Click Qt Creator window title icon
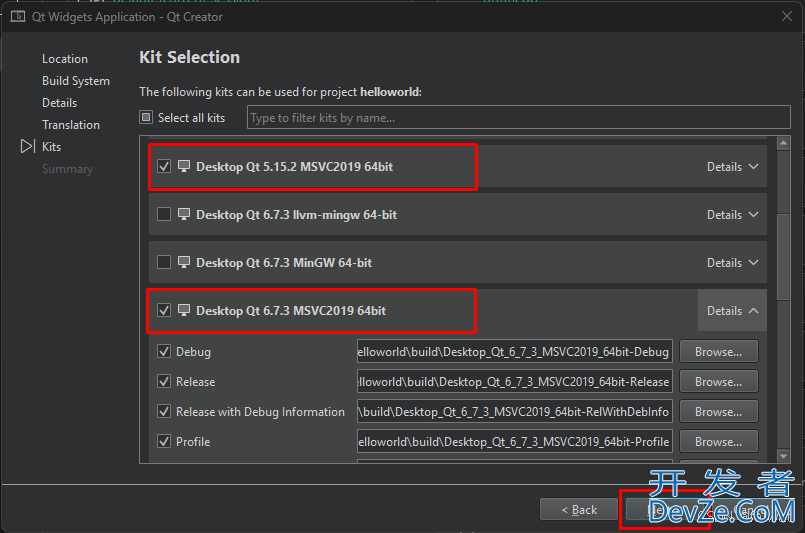 pyautogui.click(x=18, y=16)
